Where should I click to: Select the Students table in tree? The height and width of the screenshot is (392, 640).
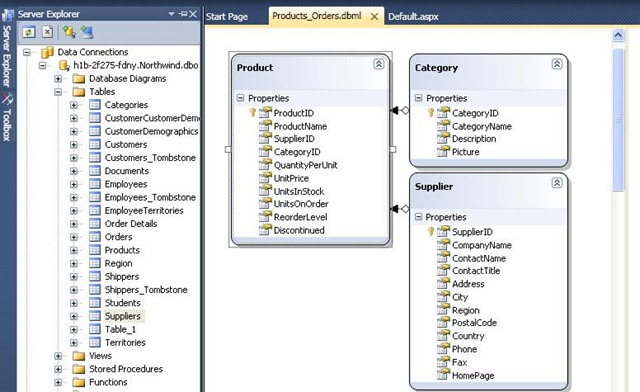click(122, 303)
